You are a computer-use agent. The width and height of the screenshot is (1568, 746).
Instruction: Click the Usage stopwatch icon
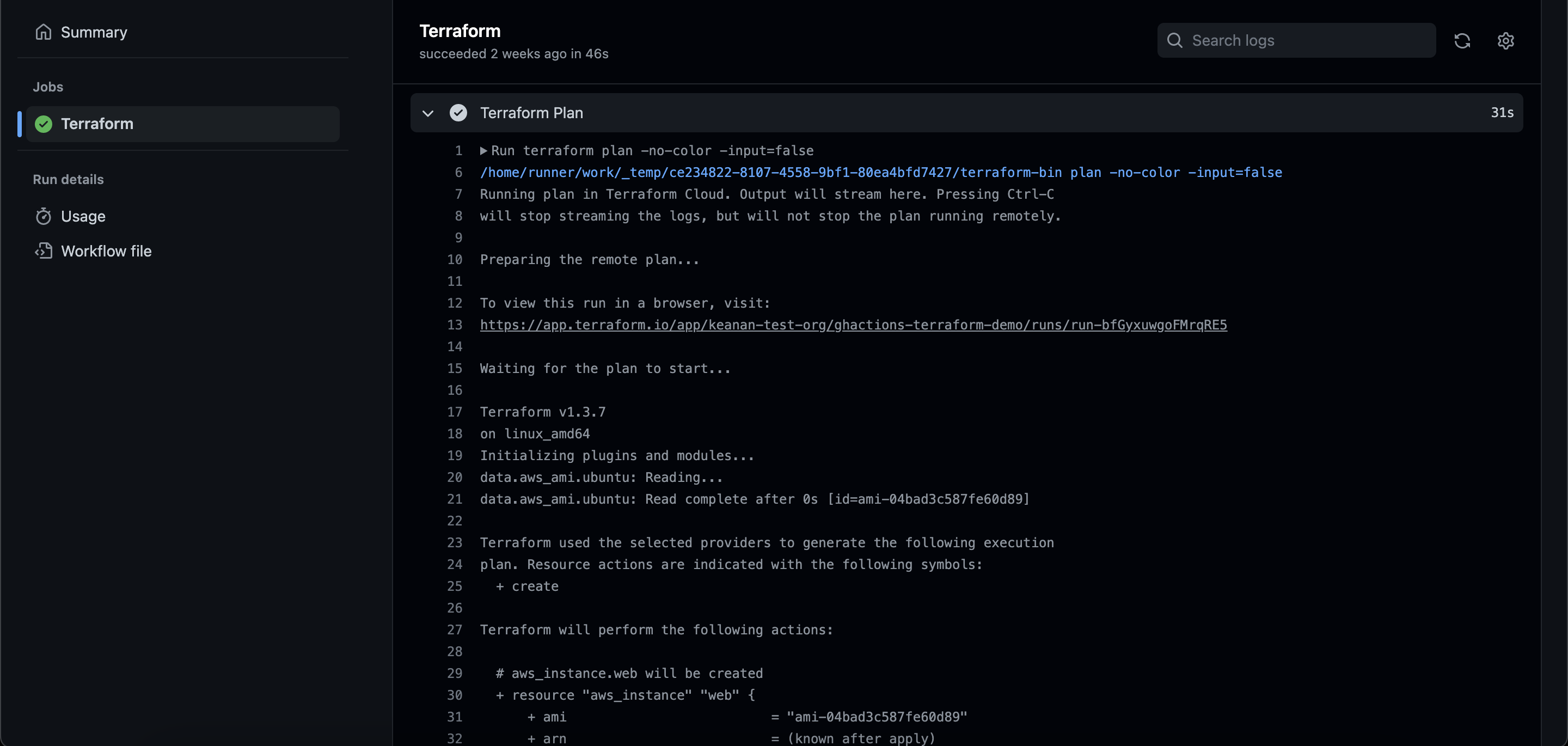43,216
